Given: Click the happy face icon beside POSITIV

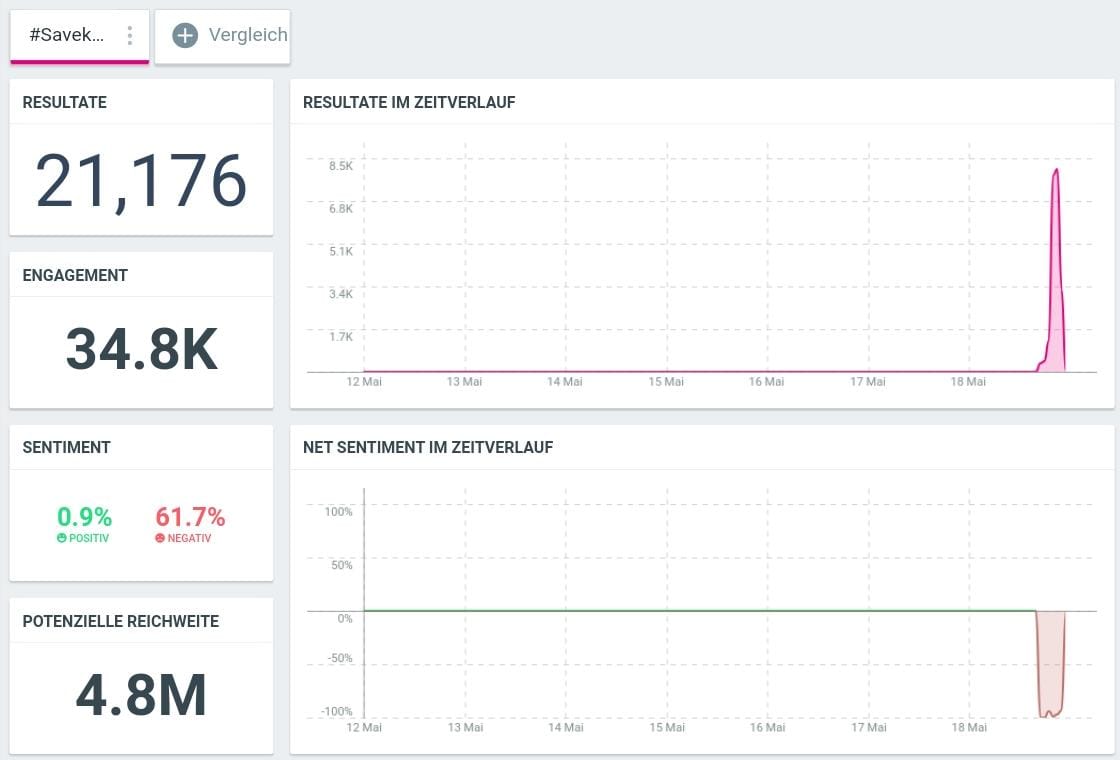Looking at the screenshot, I should pos(61,538).
